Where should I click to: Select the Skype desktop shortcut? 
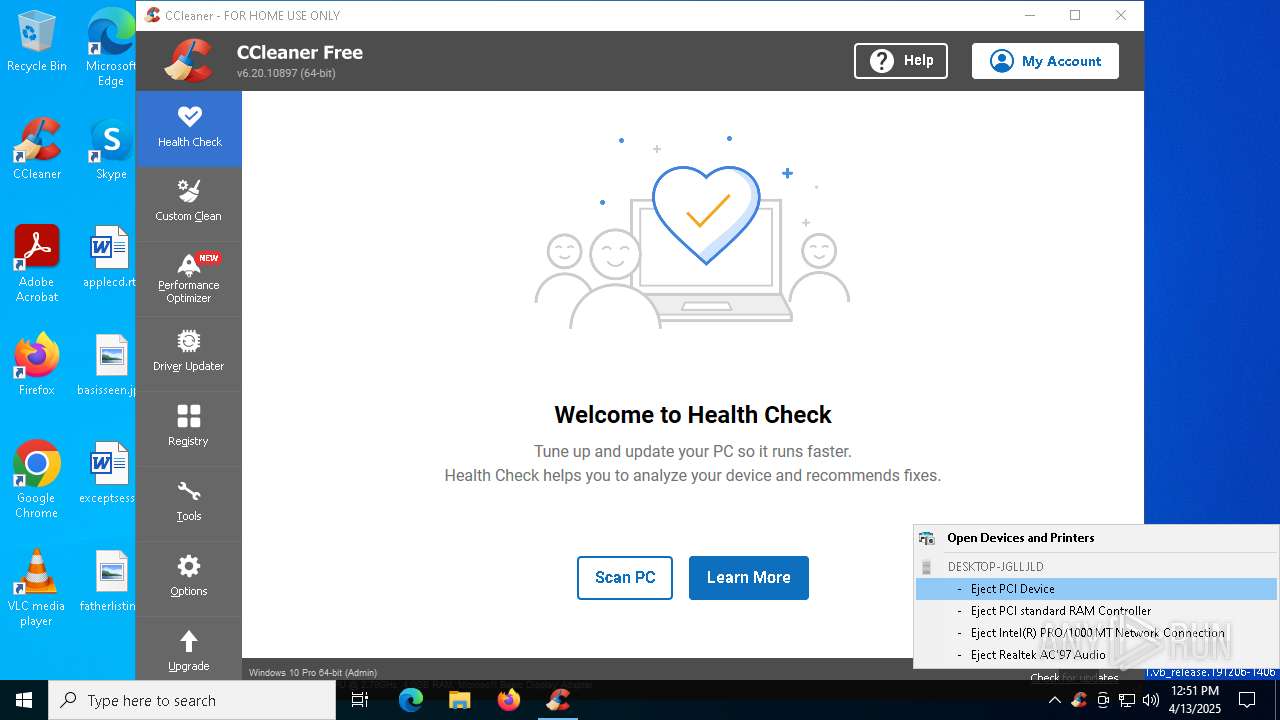point(110,150)
